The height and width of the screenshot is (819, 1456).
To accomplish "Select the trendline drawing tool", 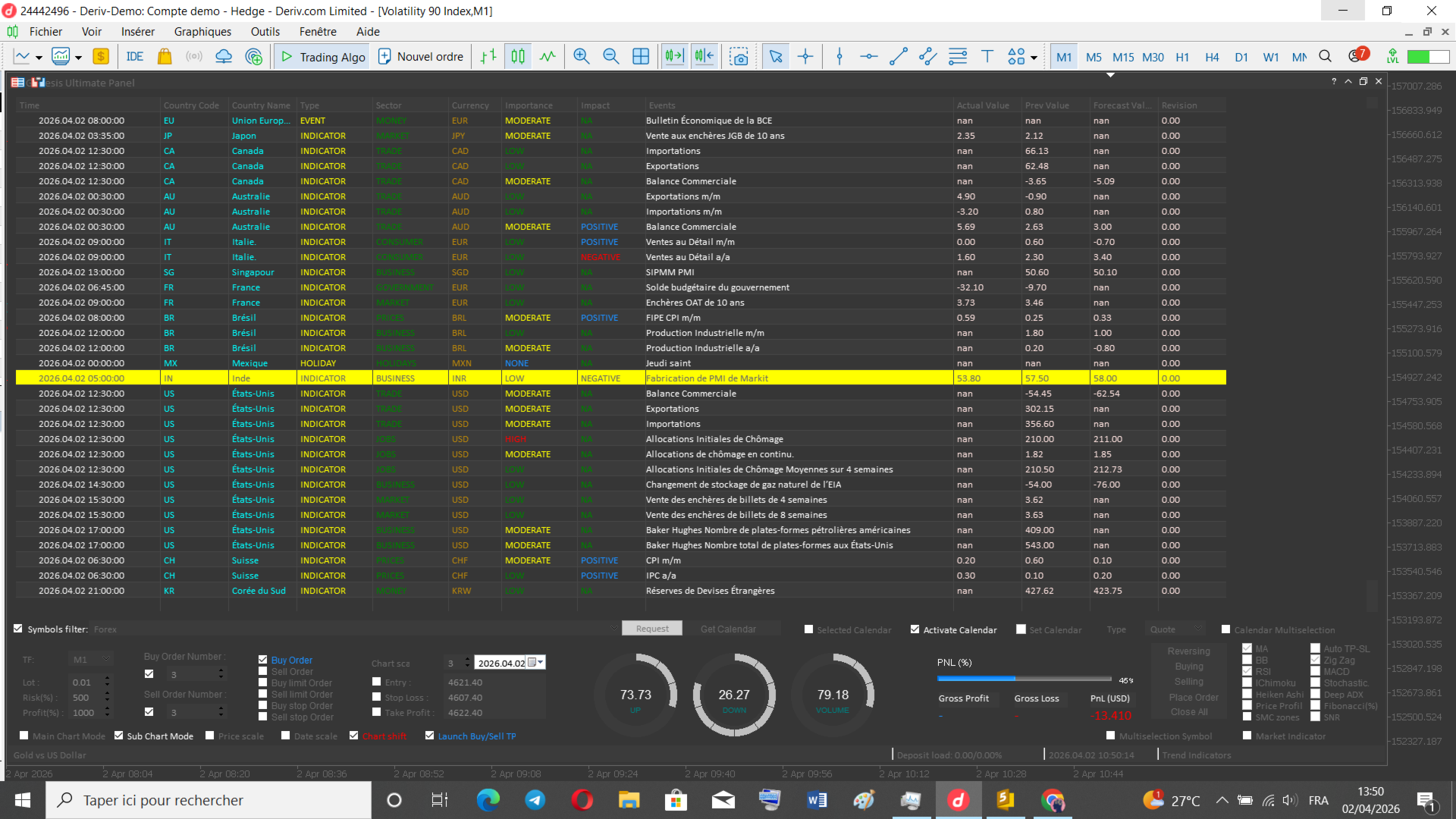I will coord(899,57).
